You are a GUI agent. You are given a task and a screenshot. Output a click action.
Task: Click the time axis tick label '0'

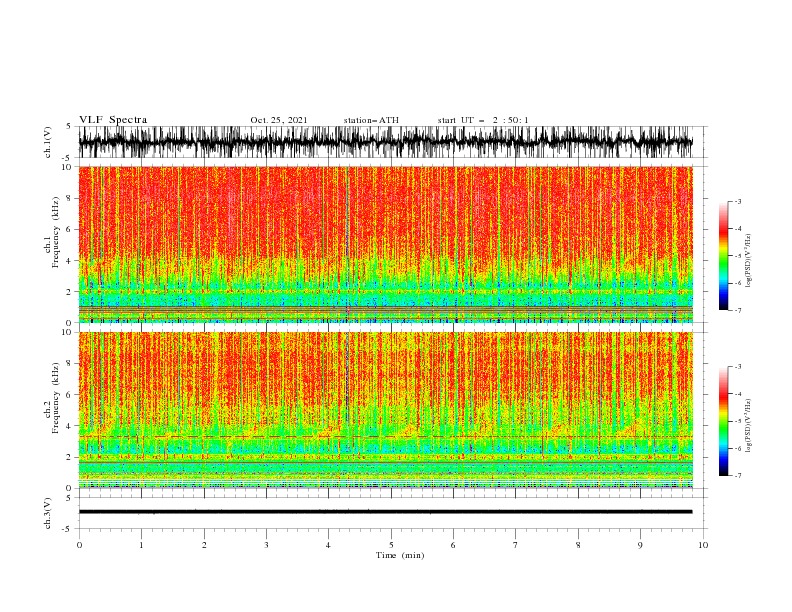(79, 545)
